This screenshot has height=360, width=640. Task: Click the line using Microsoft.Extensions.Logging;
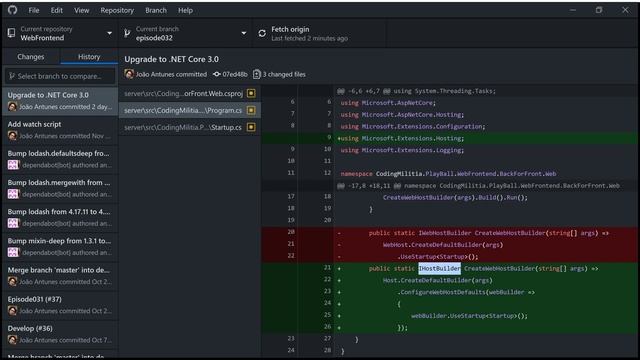click(449, 150)
